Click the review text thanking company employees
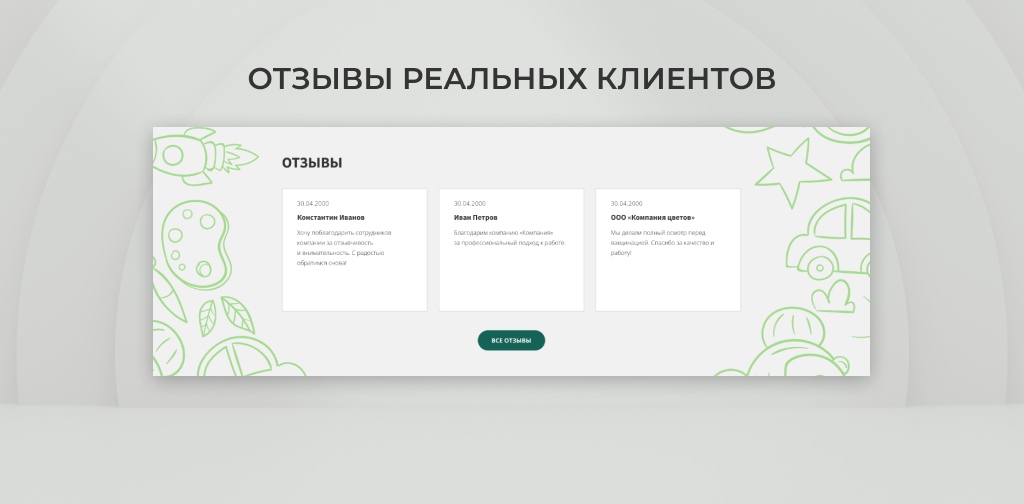This screenshot has width=1024, height=504. point(342,248)
